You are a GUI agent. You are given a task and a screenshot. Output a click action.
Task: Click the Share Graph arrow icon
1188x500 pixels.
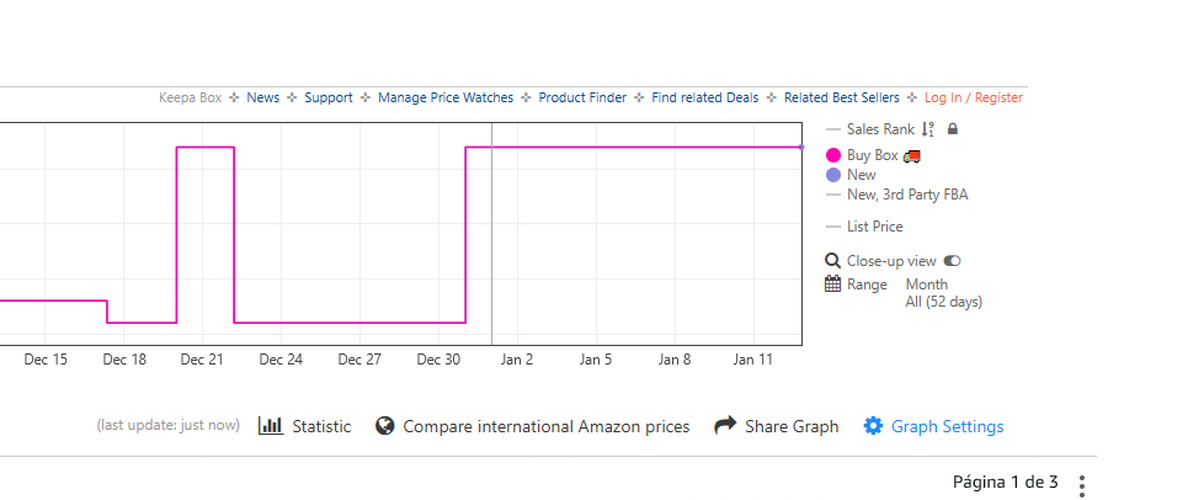click(x=725, y=426)
